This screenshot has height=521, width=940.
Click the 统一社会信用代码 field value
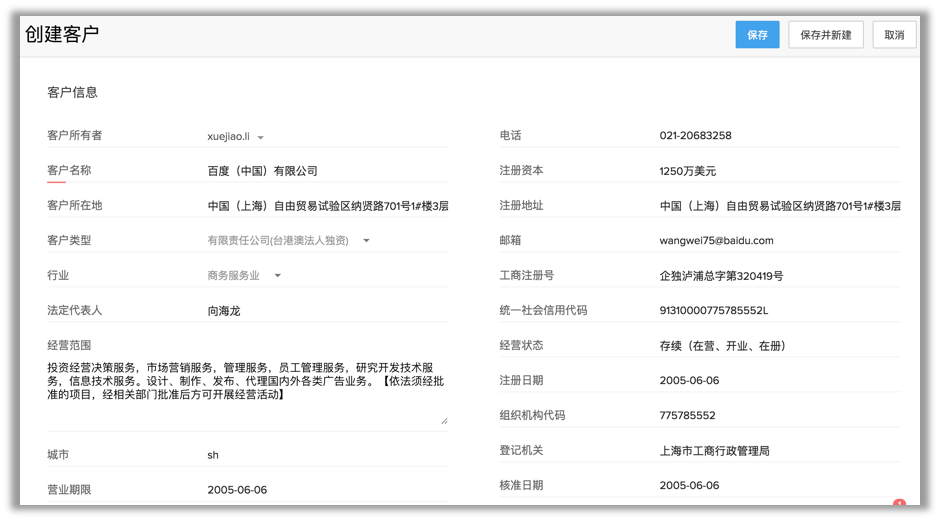point(779,311)
